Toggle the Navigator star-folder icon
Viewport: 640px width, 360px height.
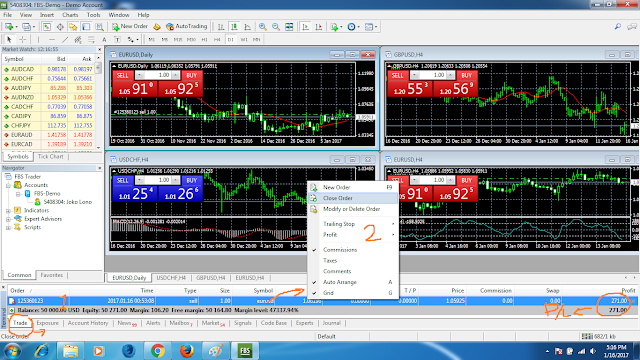[73, 27]
